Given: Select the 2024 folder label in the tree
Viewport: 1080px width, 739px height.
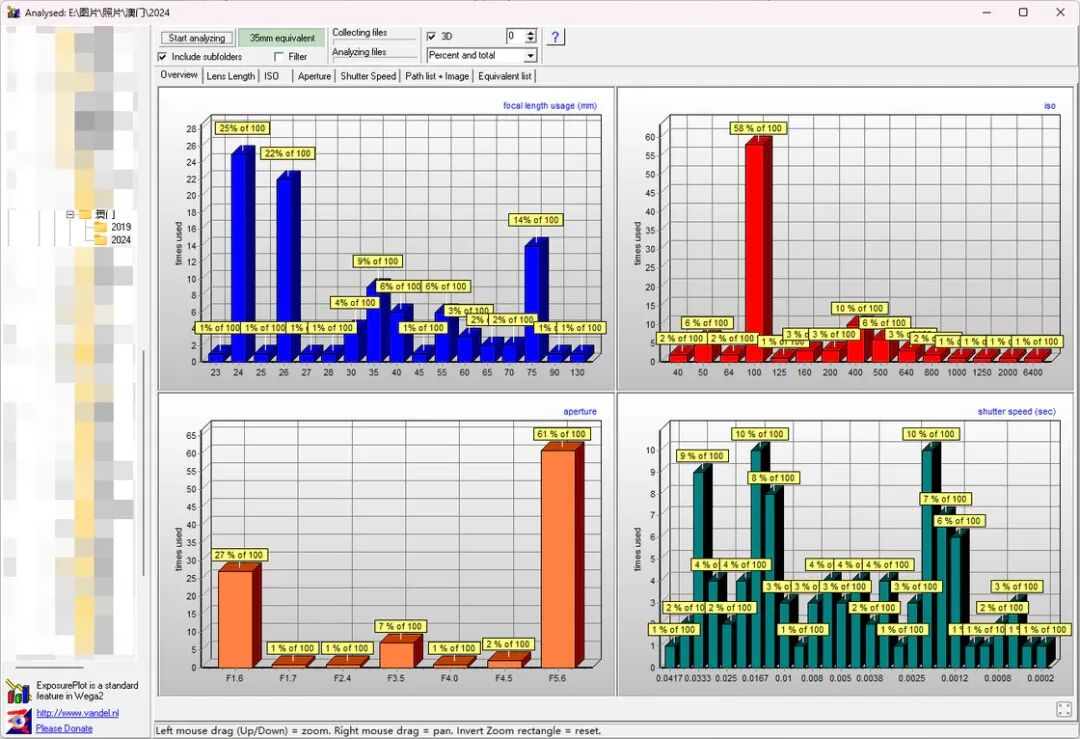Looking at the screenshot, I should [121, 240].
